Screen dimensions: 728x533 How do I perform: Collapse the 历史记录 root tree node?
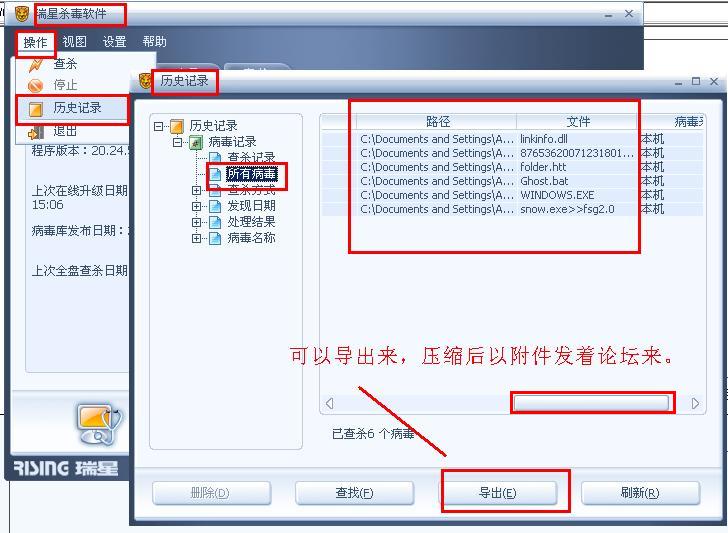click(x=158, y=126)
